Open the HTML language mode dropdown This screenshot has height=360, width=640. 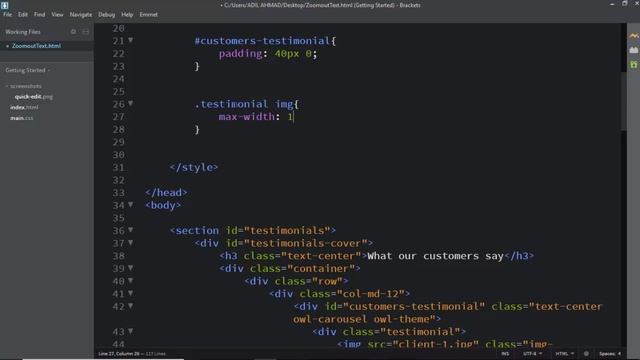click(x=564, y=354)
